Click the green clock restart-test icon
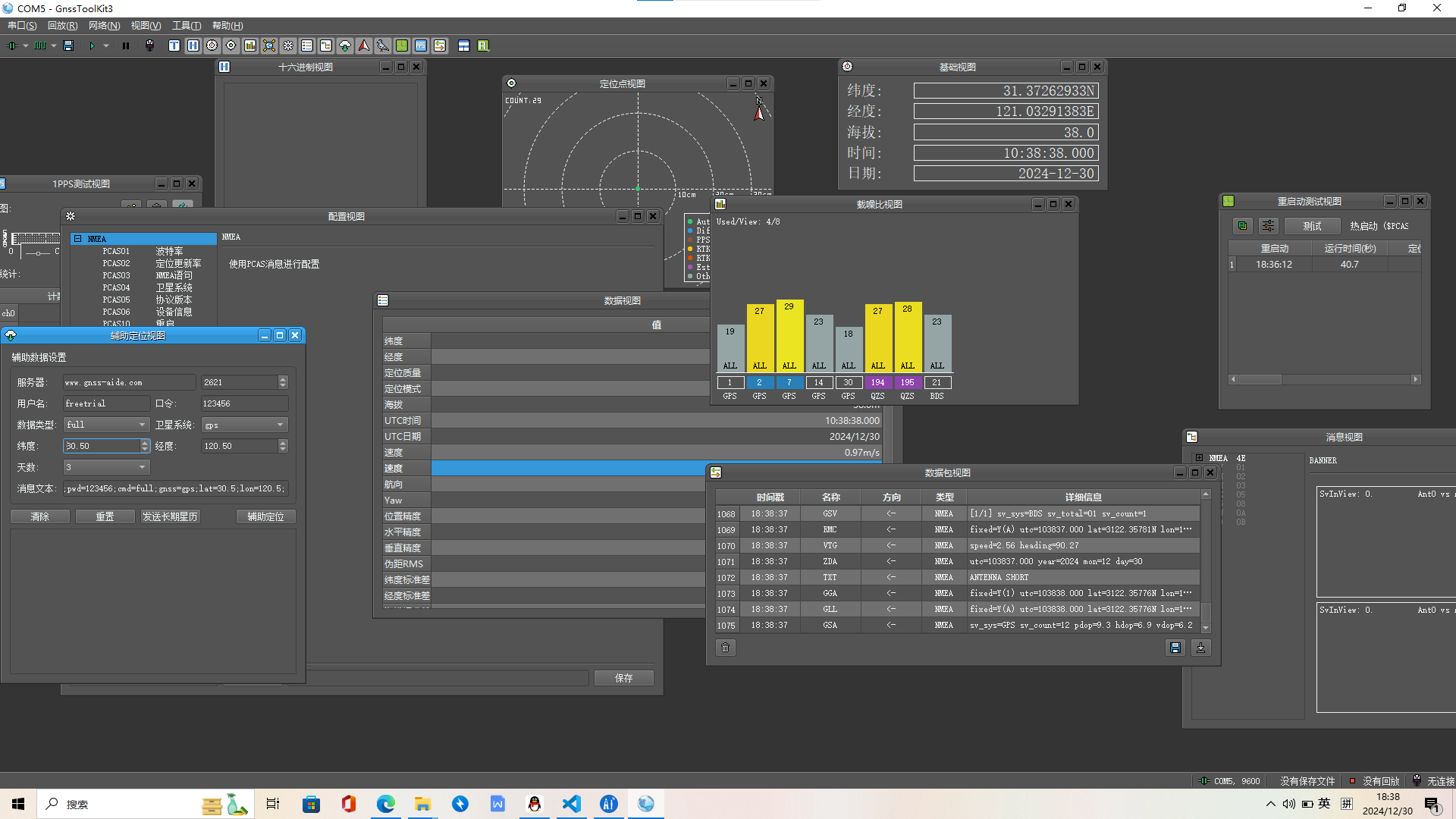Viewport: 1456px width, 819px height. pos(402,45)
